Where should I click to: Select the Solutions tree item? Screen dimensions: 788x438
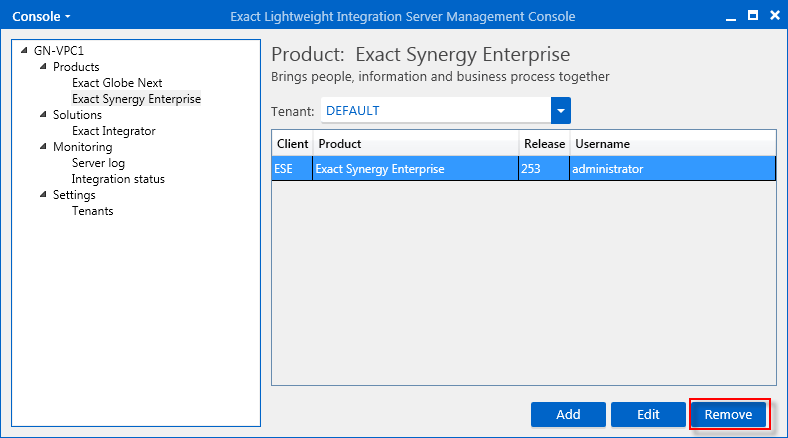coord(77,115)
